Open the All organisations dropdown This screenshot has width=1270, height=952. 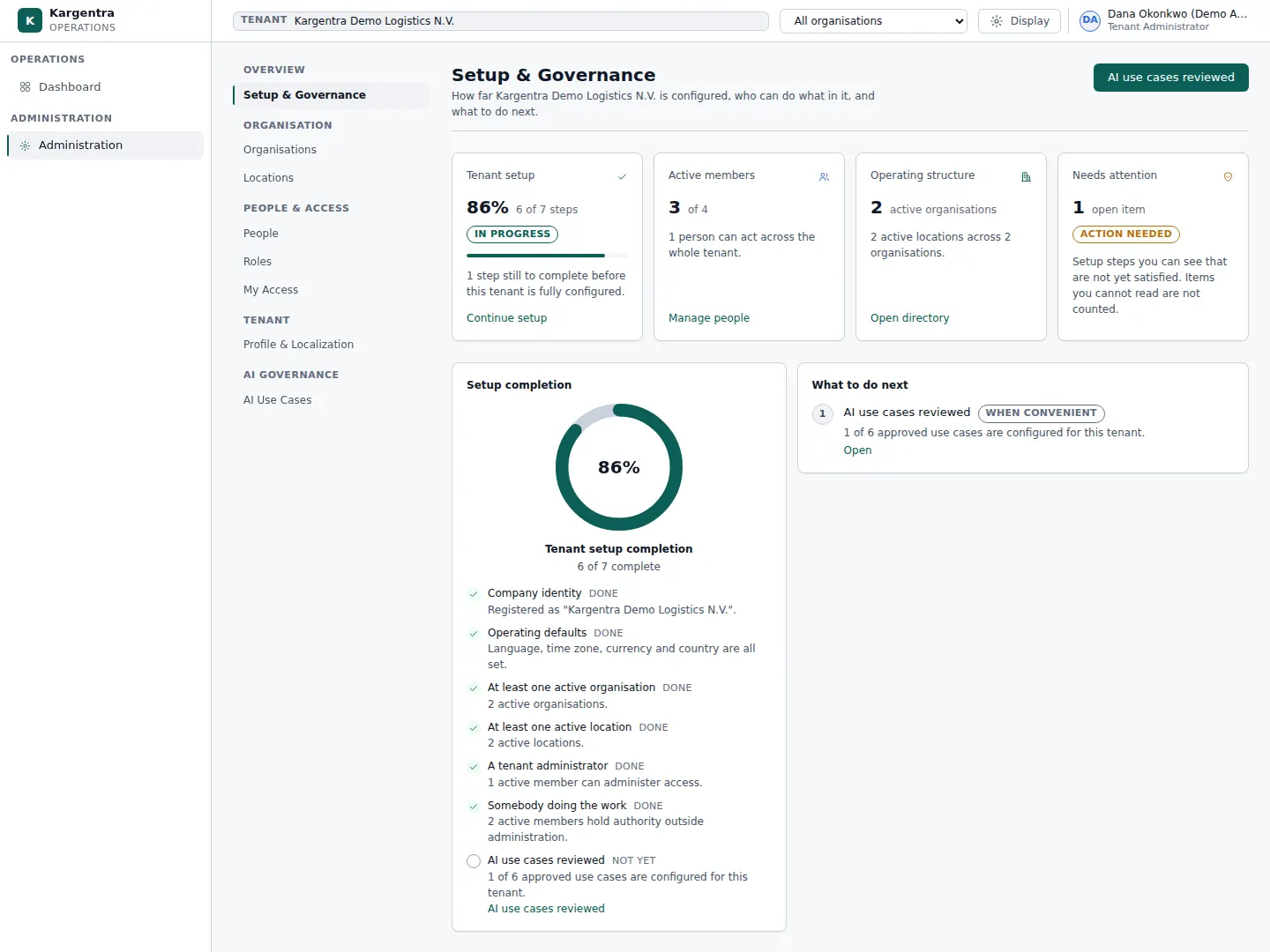(873, 21)
